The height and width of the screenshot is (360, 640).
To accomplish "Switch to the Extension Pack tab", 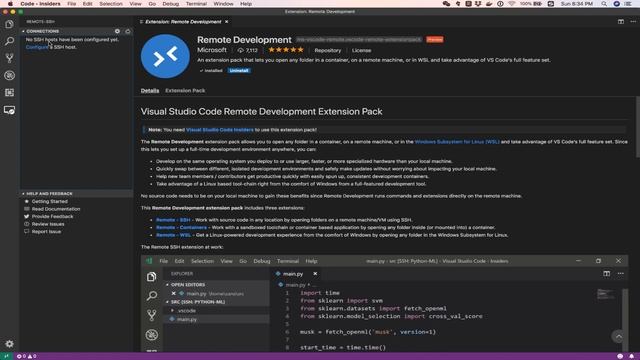I will point(185,91).
